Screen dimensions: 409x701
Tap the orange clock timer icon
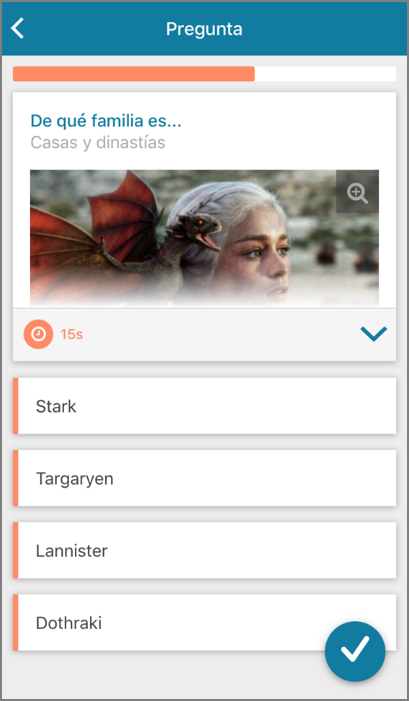(38, 334)
